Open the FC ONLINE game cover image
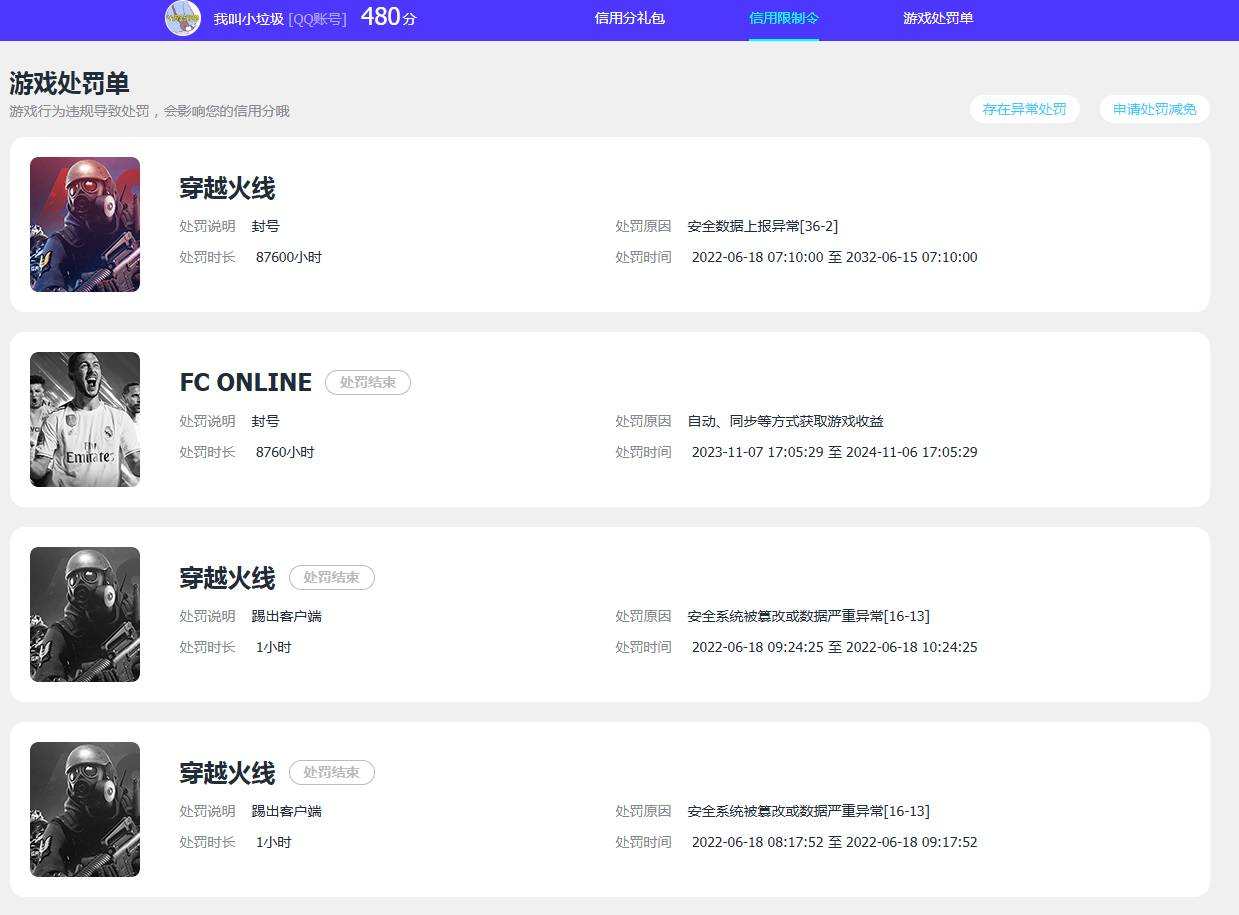Image resolution: width=1239 pixels, height=915 pixels. (x=85, y=419)
